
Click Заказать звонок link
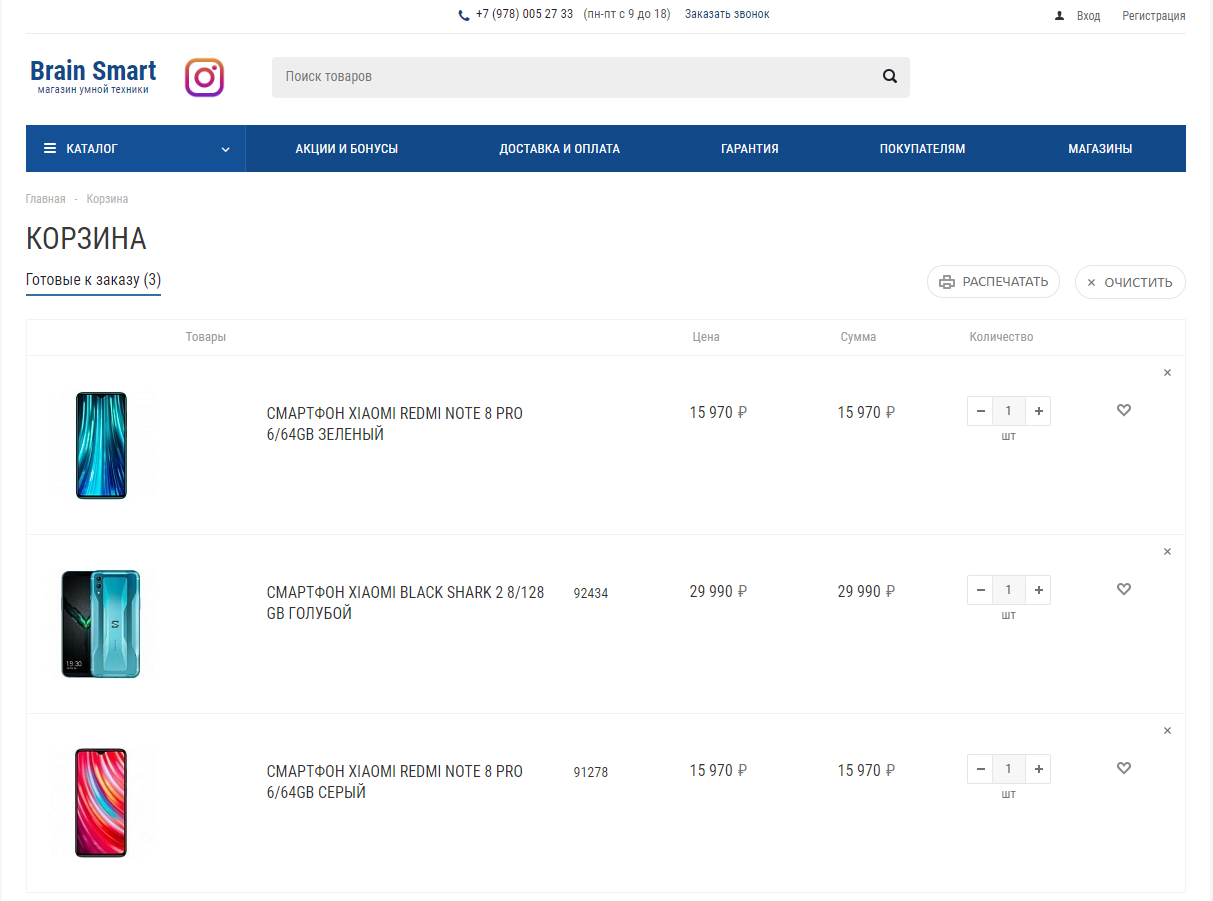coord(727,14)
